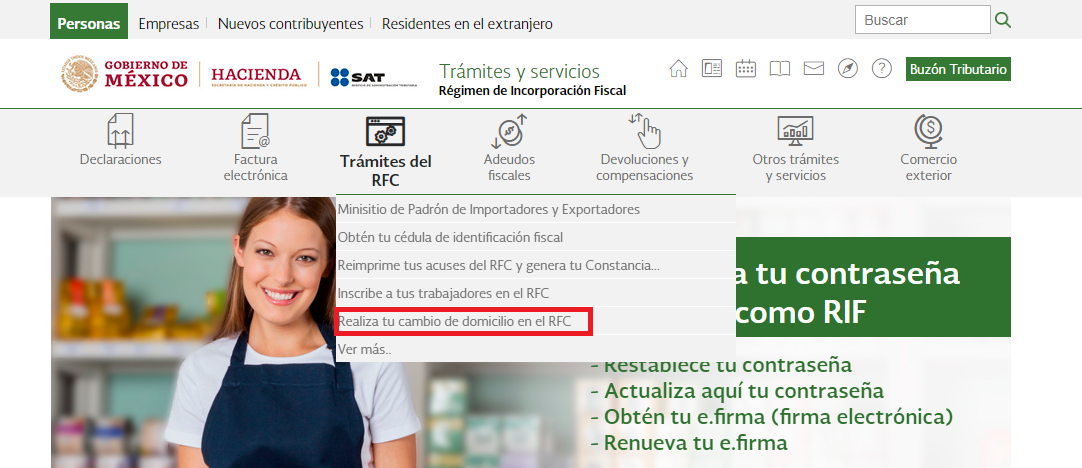Open Devoluciones y compensaciones menu label

coord(645,167)
